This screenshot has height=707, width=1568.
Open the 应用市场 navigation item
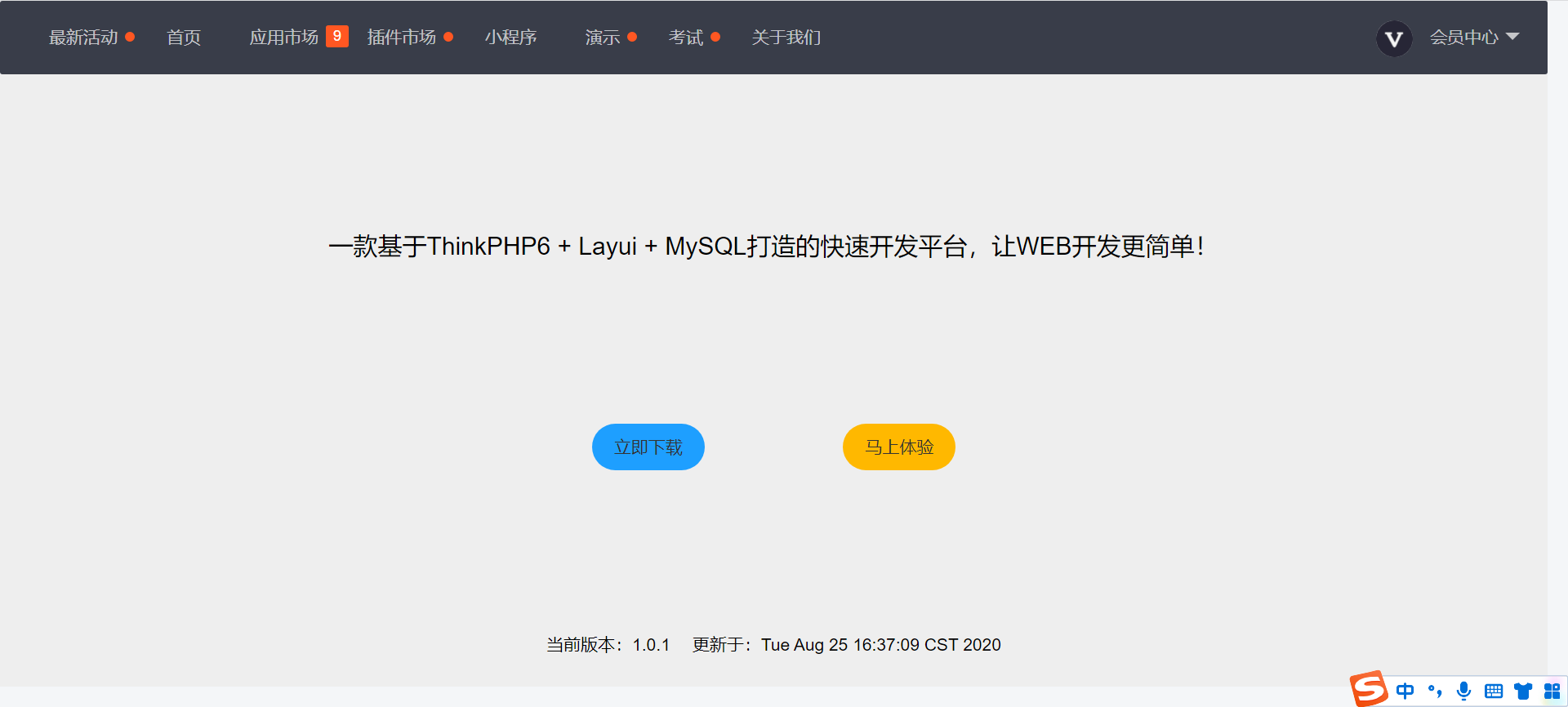click(283, 38)
